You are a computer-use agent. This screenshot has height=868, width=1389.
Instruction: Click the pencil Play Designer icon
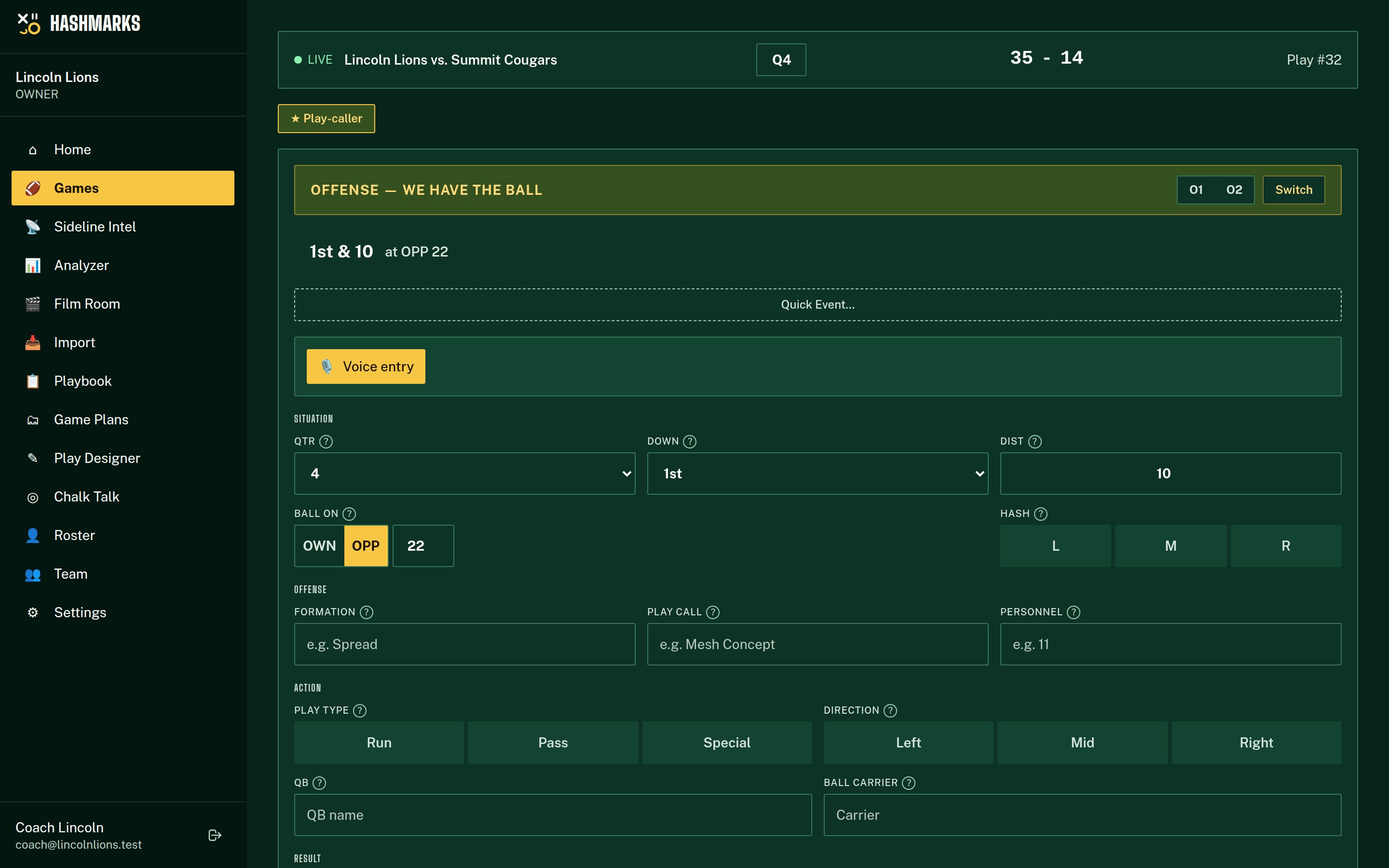point(33,458)
